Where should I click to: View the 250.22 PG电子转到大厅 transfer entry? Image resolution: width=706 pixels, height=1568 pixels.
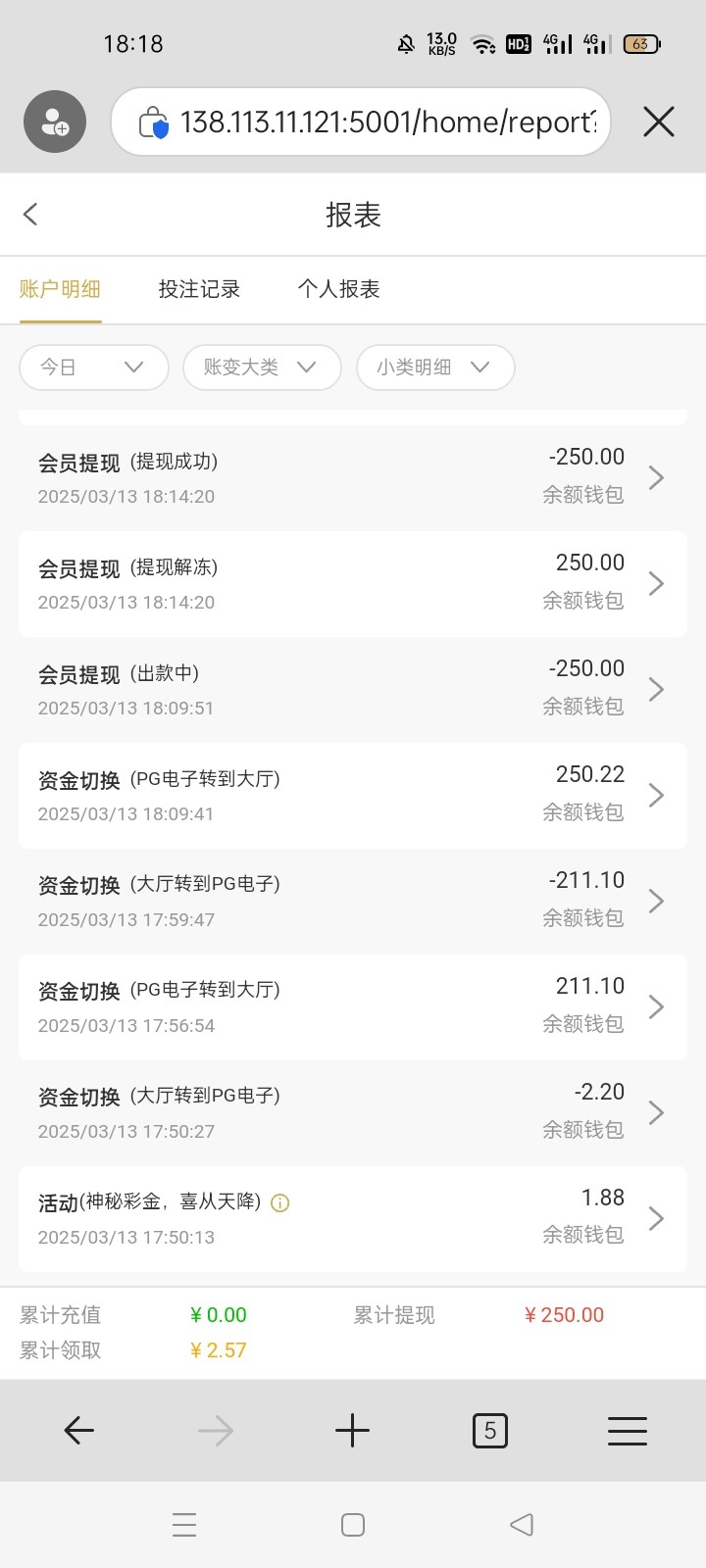[353, 795]
